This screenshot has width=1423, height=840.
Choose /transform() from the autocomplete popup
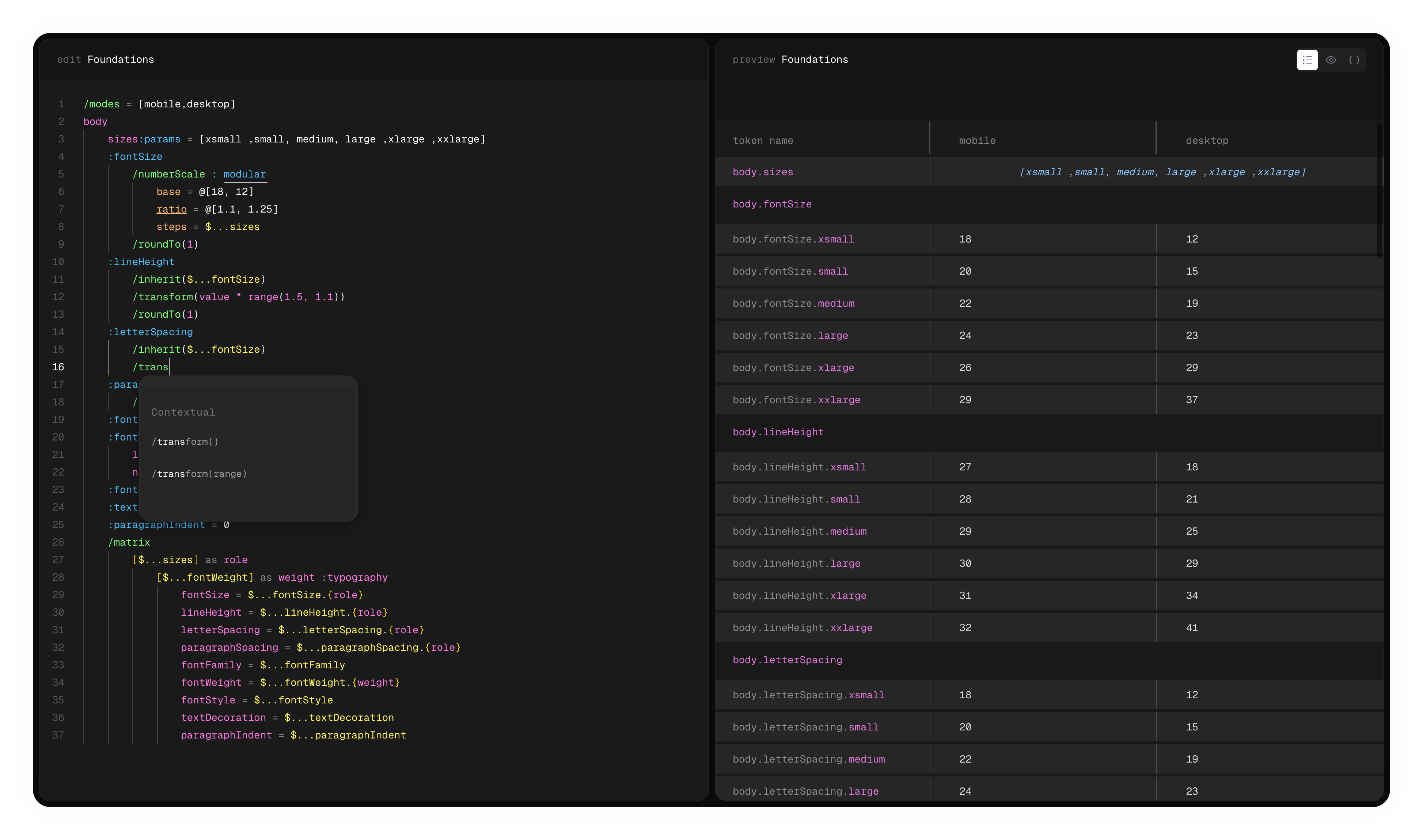click(185, 442)
